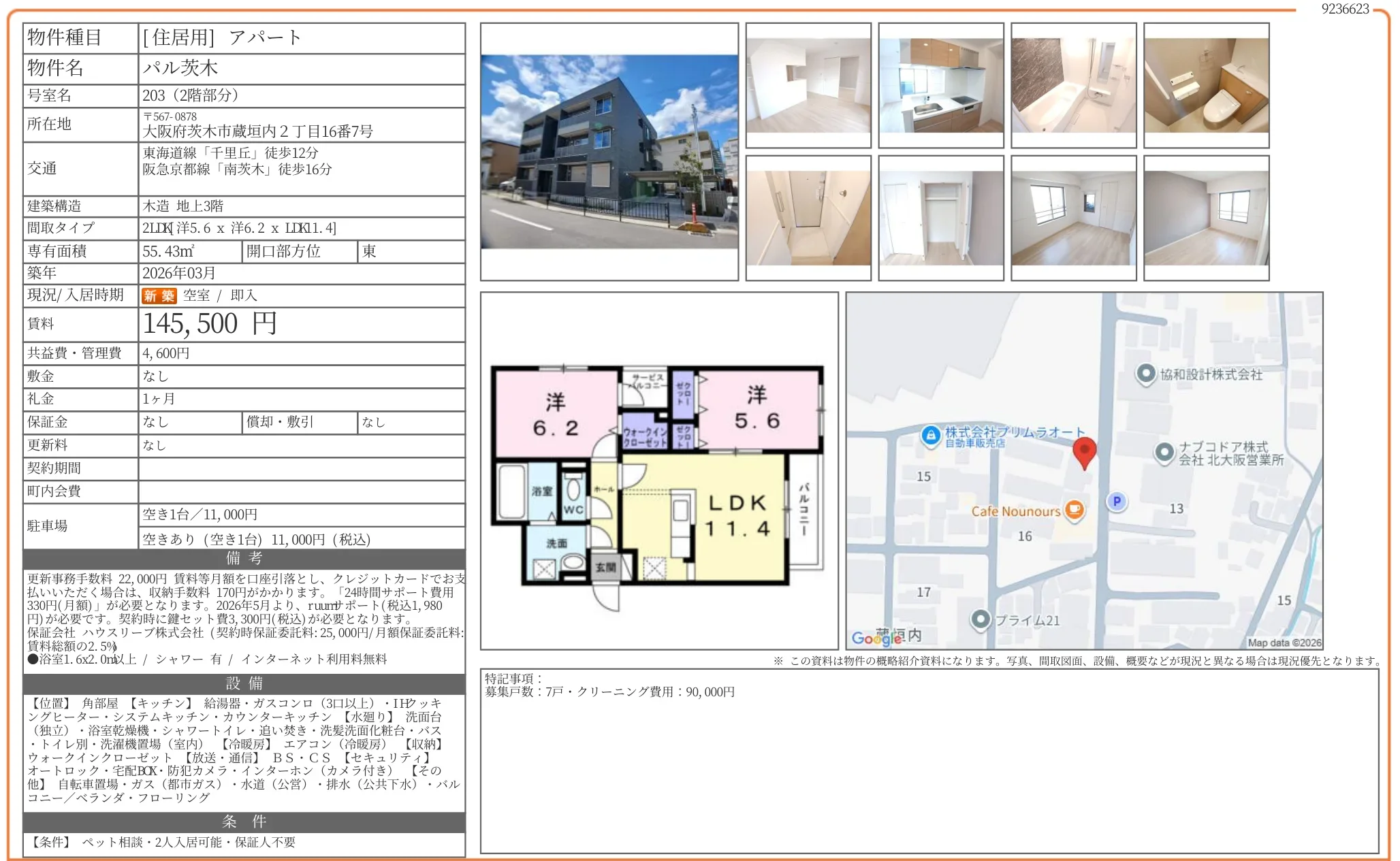This screenshot has width=1400, height=861.
Task: Click the 株式会社プリムラオート car dealer icon
Action: 930,435
